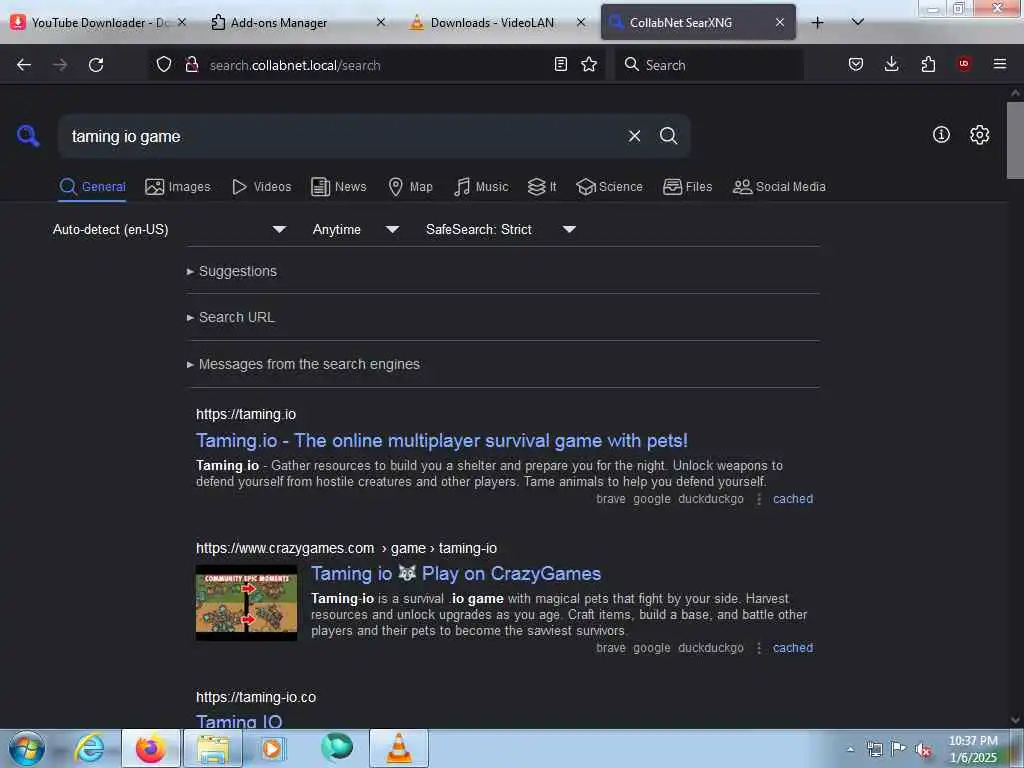Open the Windows Start button
The width and height of the screenshot is (1024, 768).
click(26, 748)
